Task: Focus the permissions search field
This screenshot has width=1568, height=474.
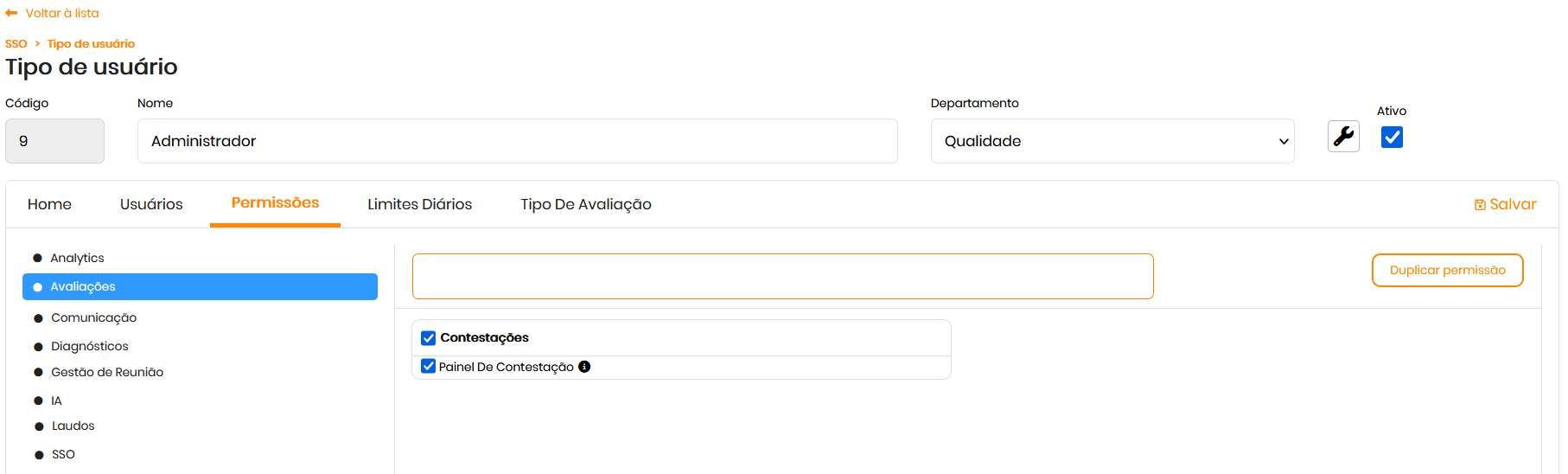Action: click(x=782, y=277)
